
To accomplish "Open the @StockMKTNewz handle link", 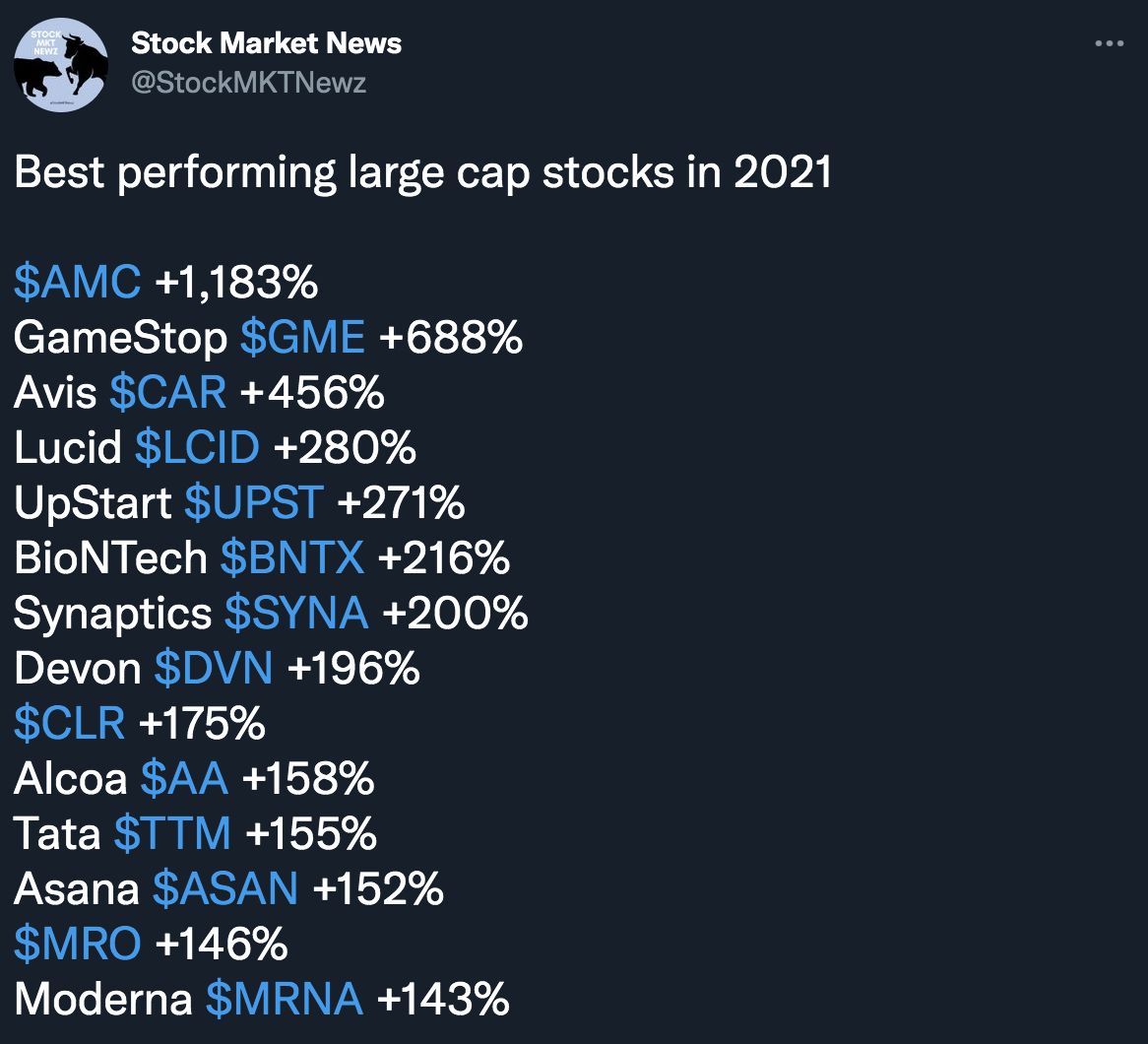I will [x=249, y=83].
